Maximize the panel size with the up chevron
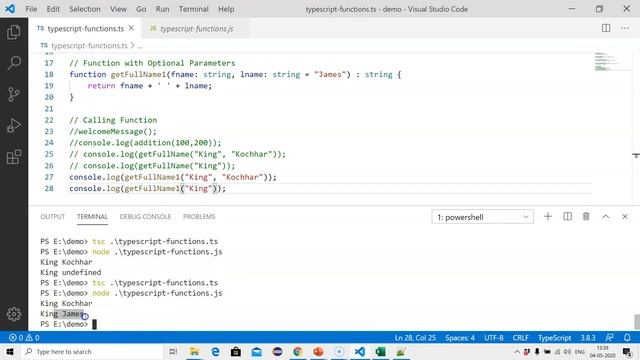This screenshot has width=640, height=360. [x=606, y=217]
